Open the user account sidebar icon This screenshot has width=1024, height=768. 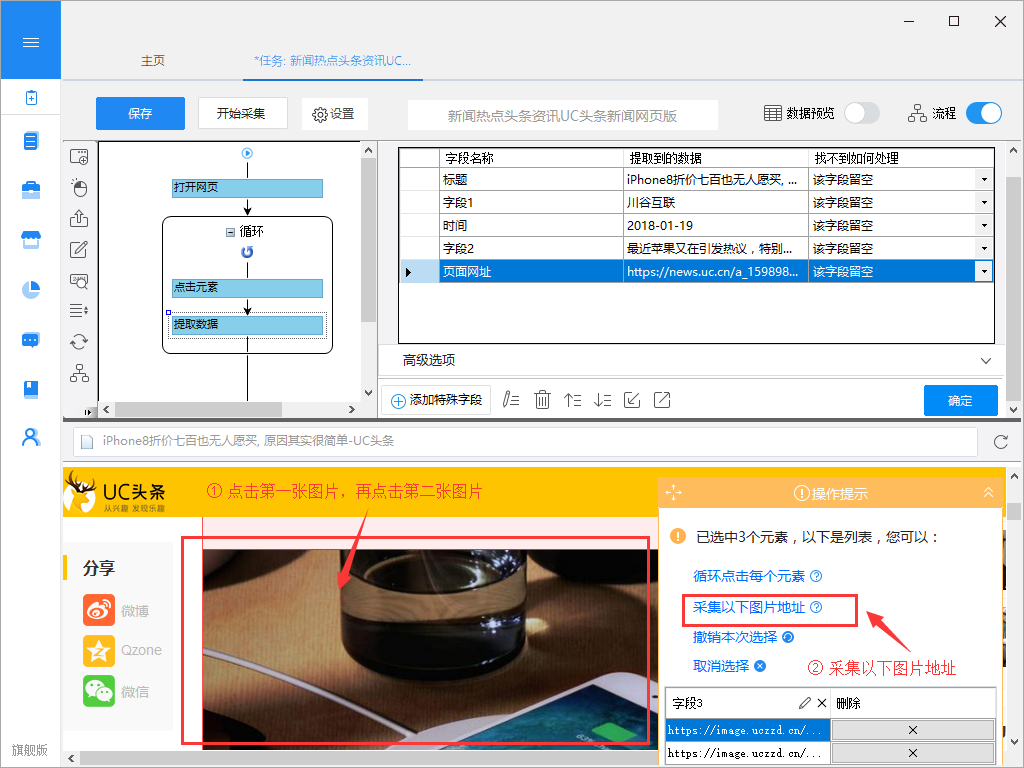(x=31, y=437)
